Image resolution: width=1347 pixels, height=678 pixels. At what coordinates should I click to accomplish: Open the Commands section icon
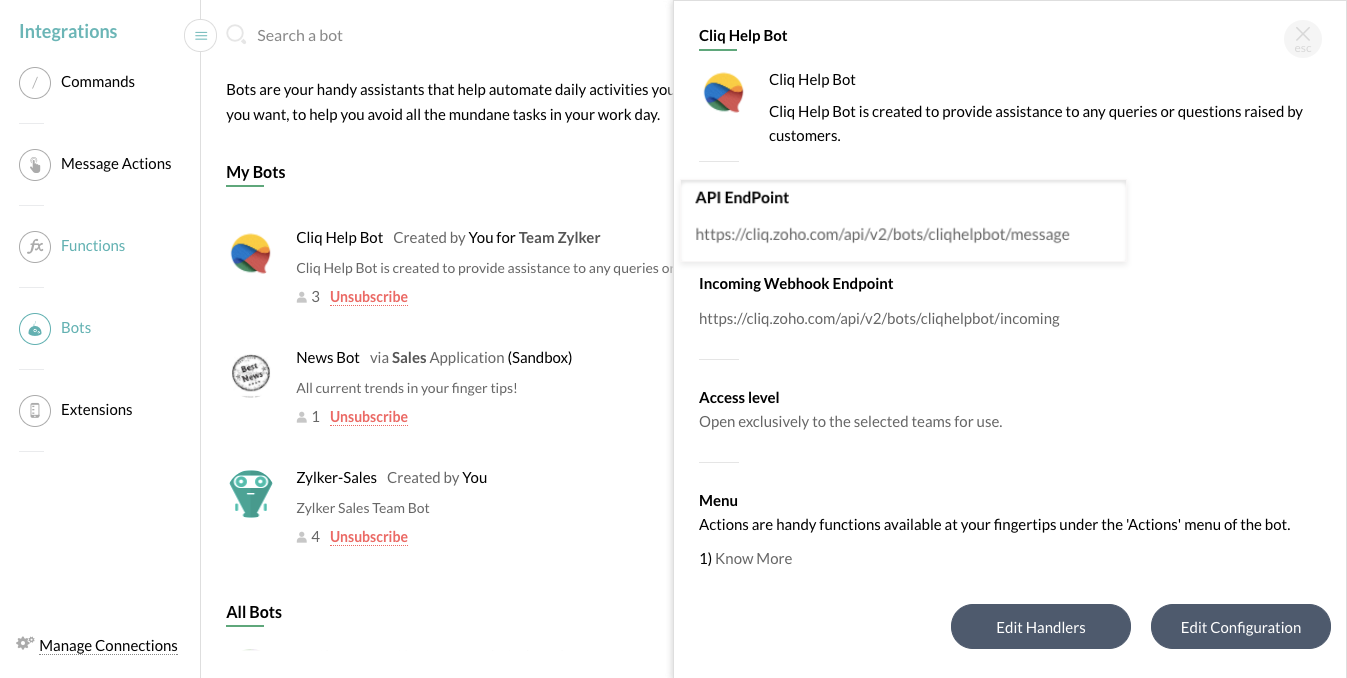35,83
